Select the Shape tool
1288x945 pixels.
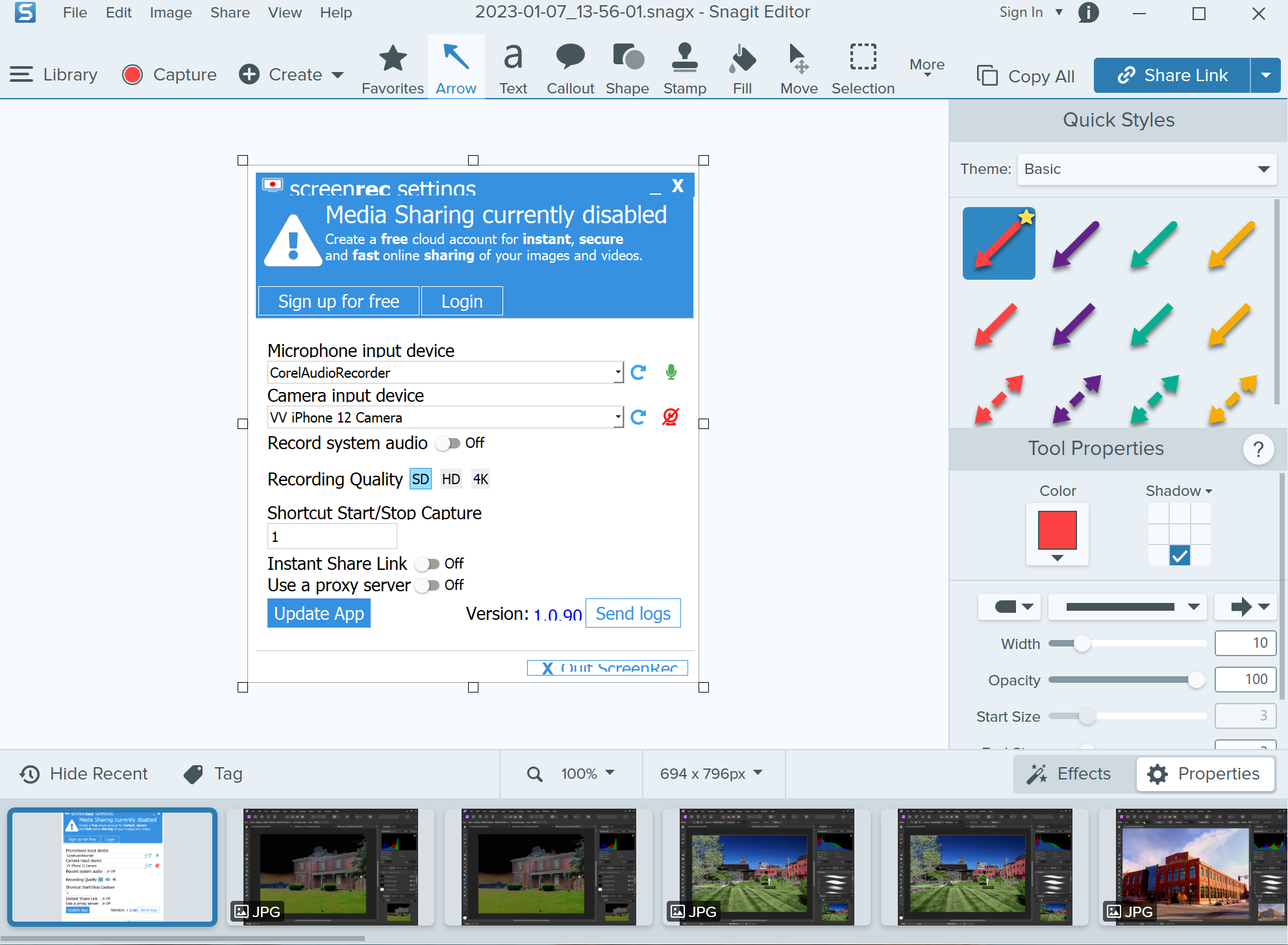627,68
